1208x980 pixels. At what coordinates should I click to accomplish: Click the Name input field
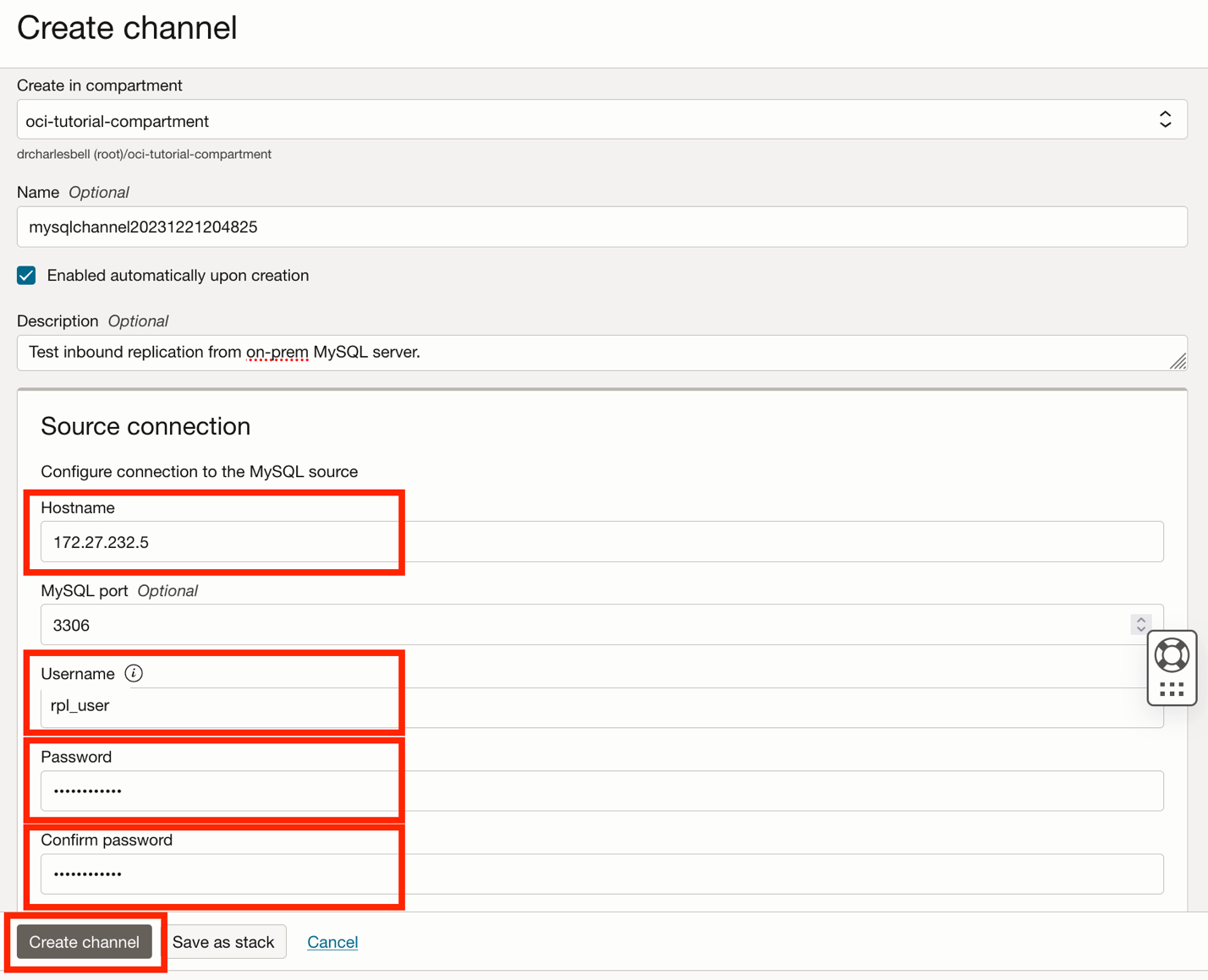601,227
